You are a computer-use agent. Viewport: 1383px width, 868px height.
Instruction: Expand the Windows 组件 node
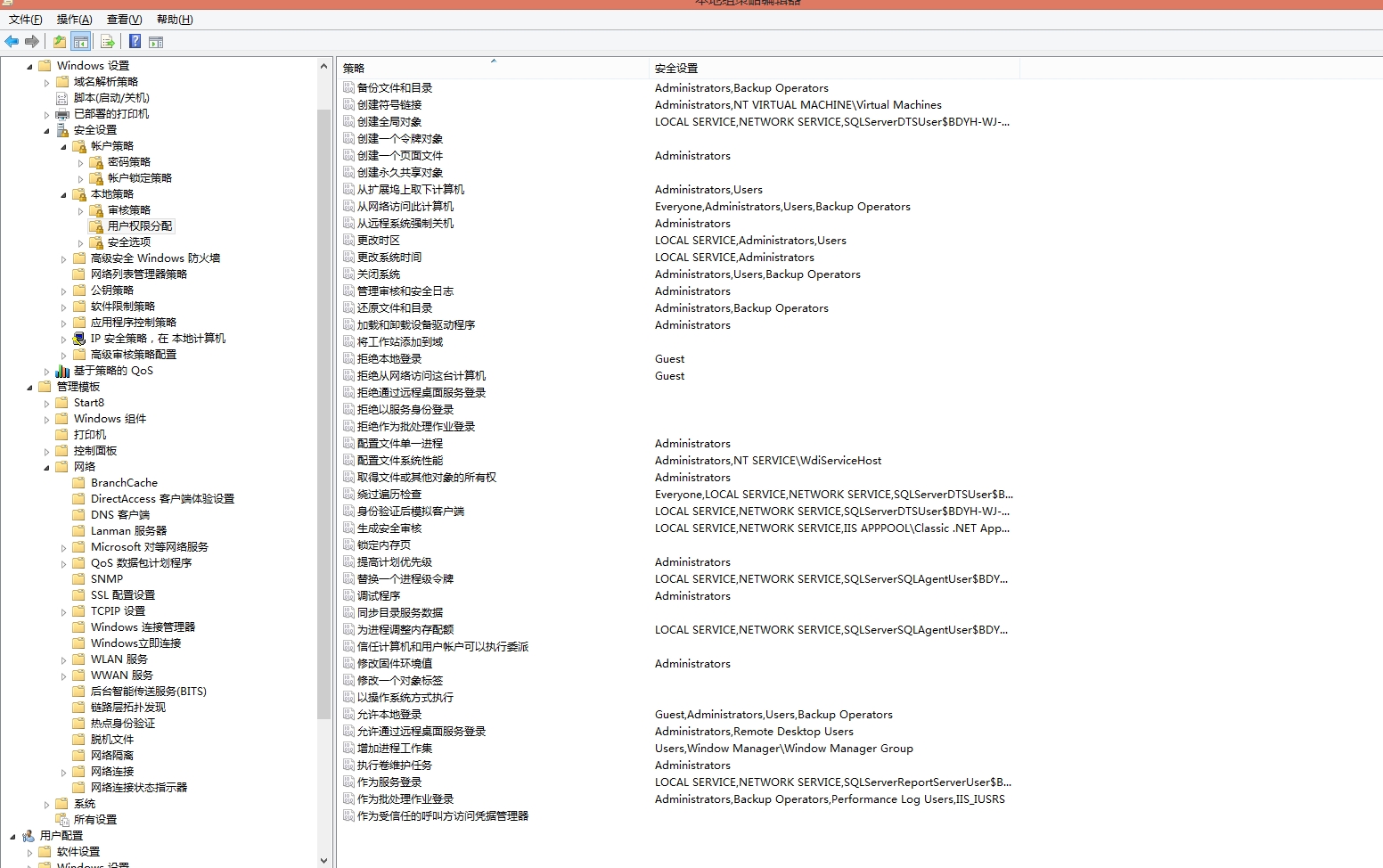coord(46,420)
